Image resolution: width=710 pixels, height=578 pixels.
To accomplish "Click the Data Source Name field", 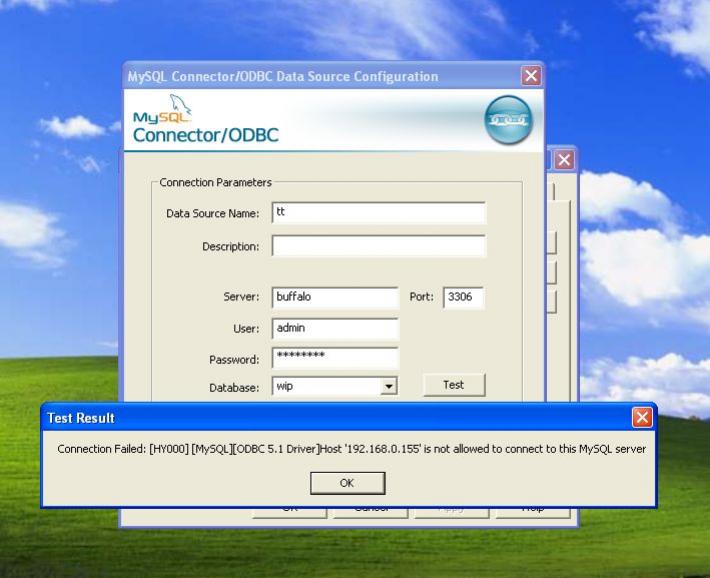I will point(379,212).
